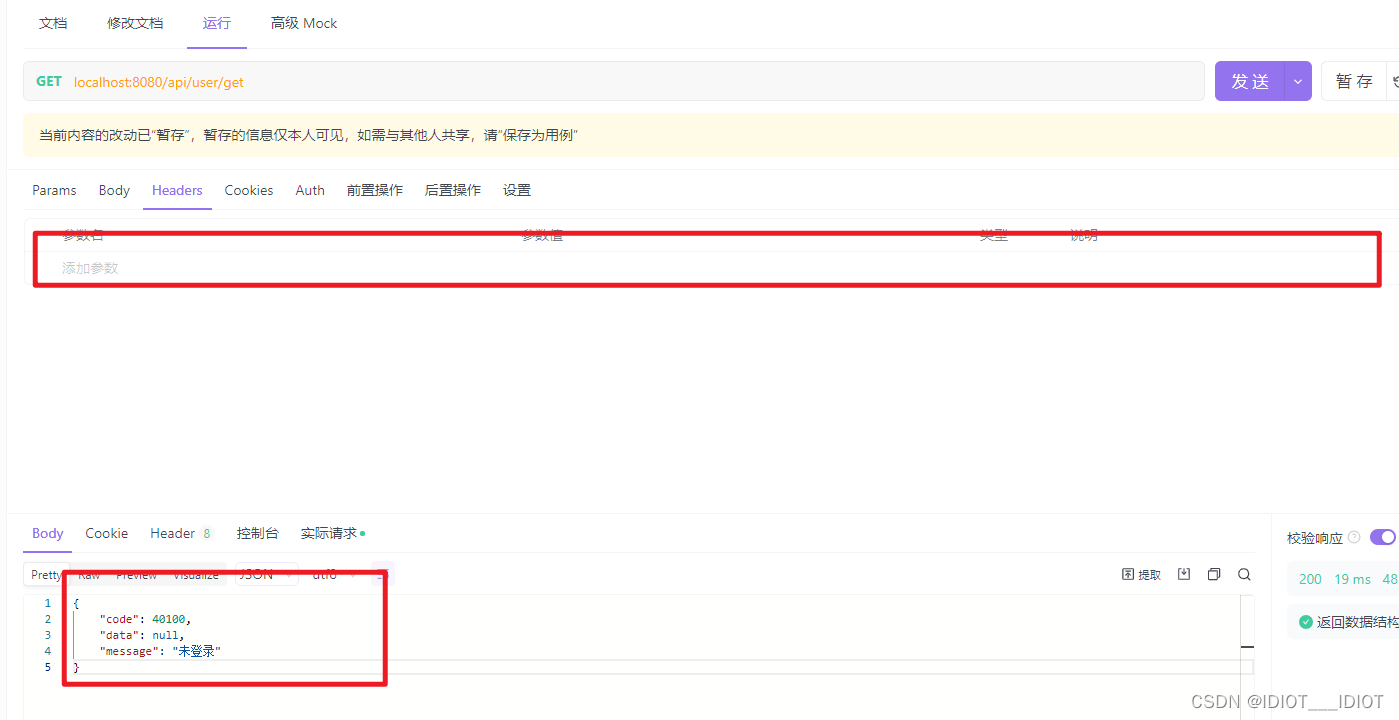1399x720 pixels.
Task: Send the request with 发送
Action: [1250, 81]
